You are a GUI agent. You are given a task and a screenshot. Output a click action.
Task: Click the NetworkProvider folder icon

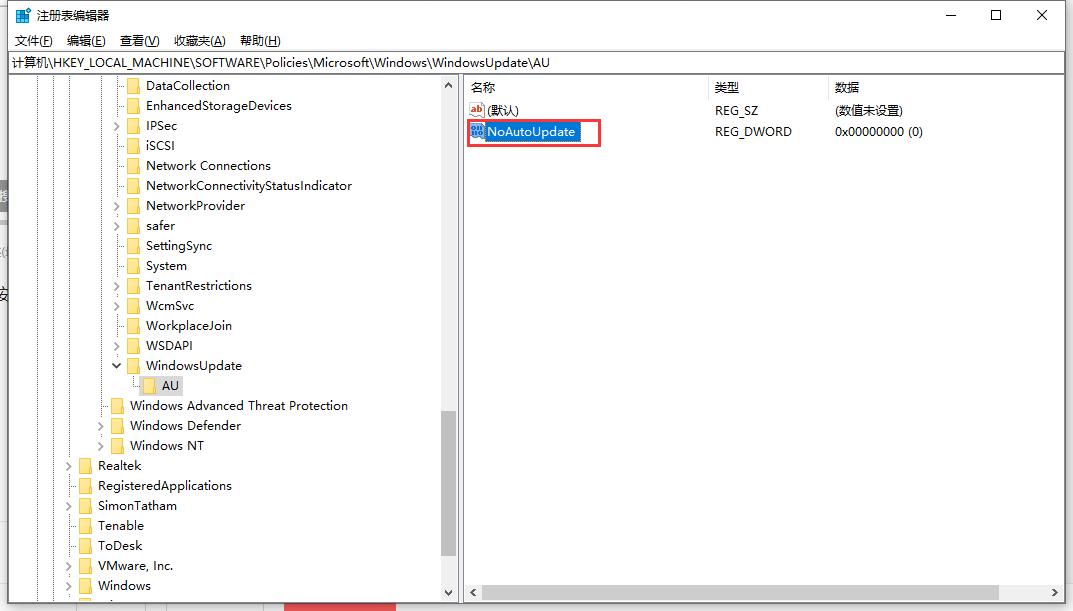pos(133,205)
